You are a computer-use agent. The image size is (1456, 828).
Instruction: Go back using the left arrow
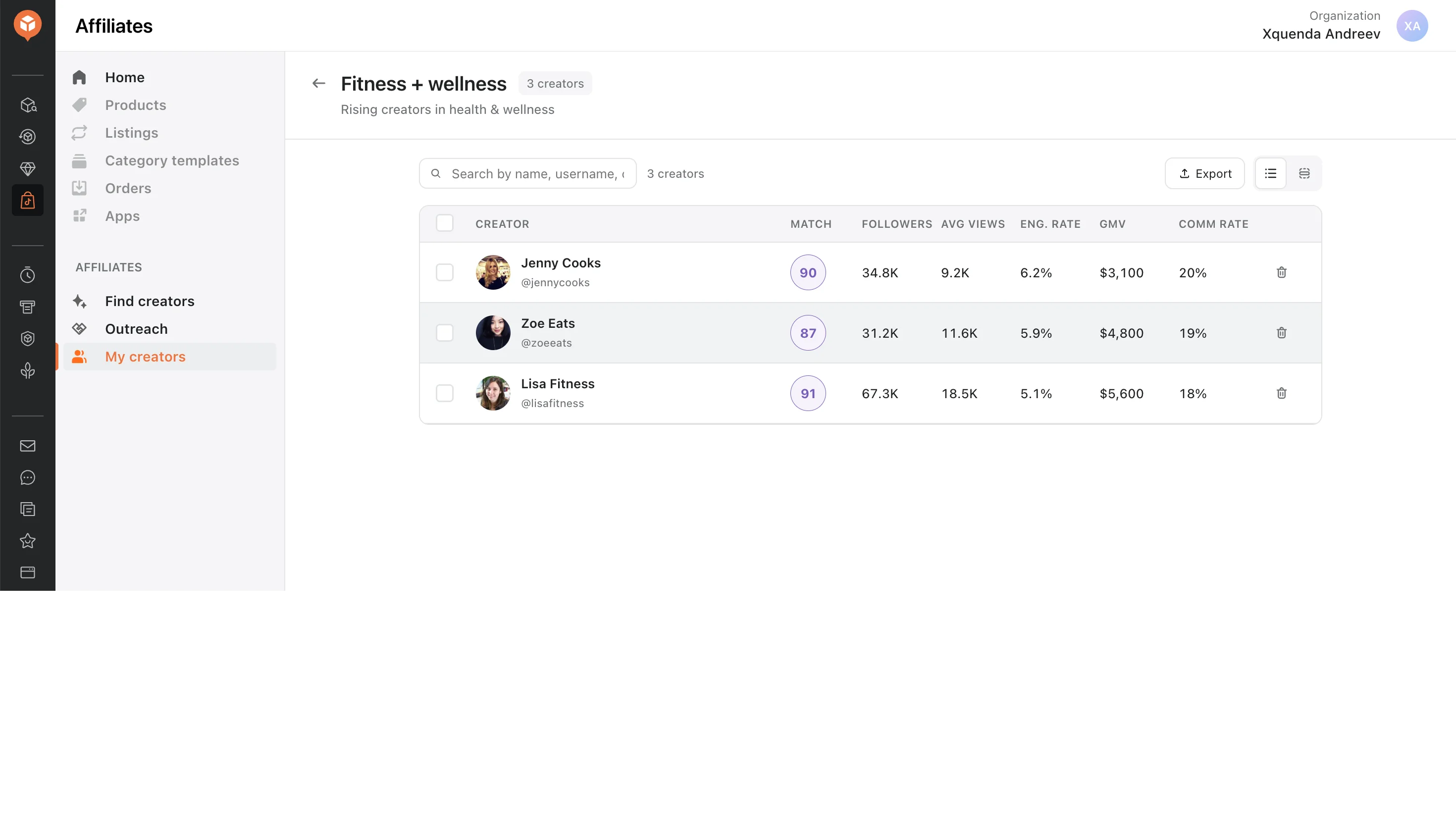click(318, 84)
